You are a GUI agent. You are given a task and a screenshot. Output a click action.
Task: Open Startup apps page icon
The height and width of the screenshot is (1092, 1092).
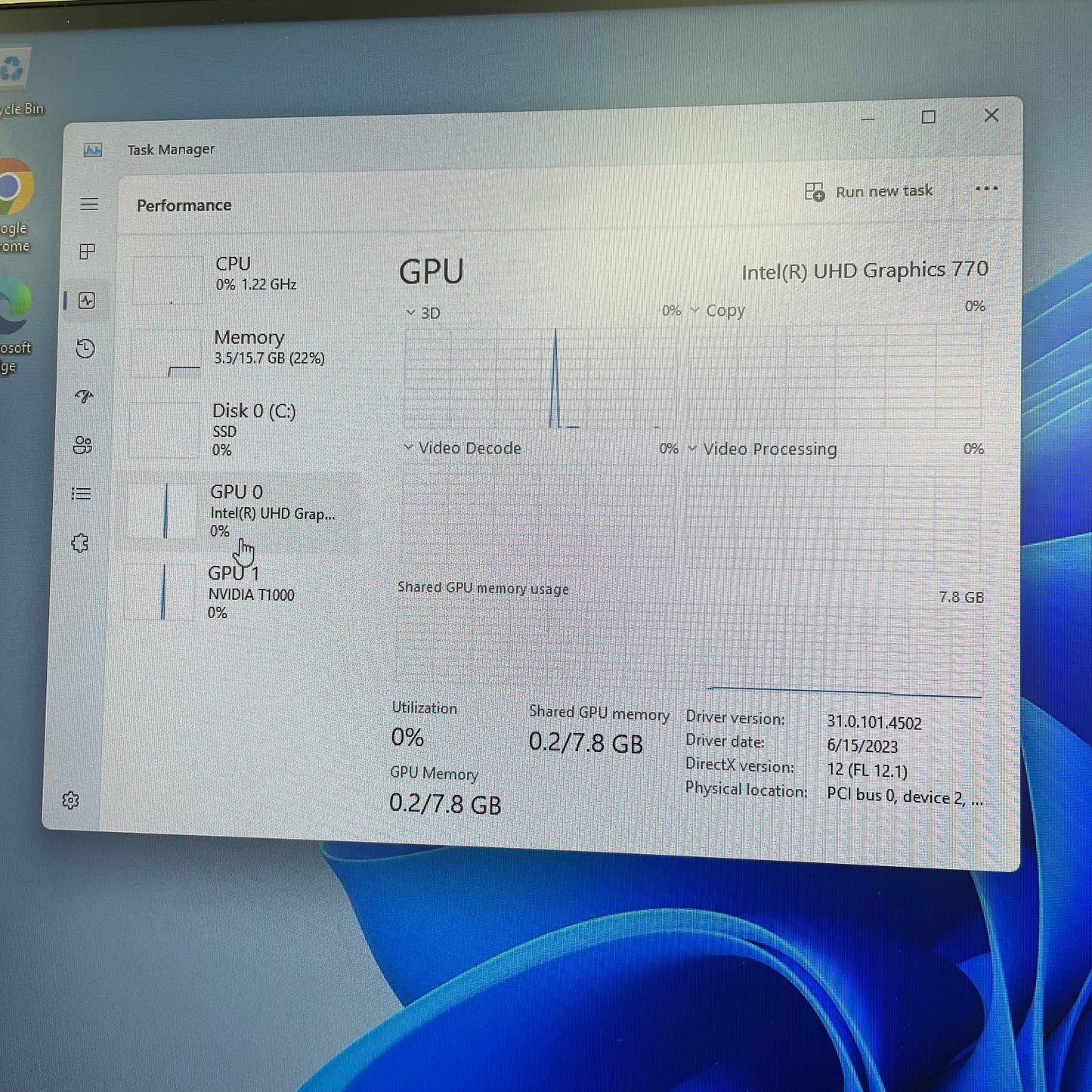84,396
